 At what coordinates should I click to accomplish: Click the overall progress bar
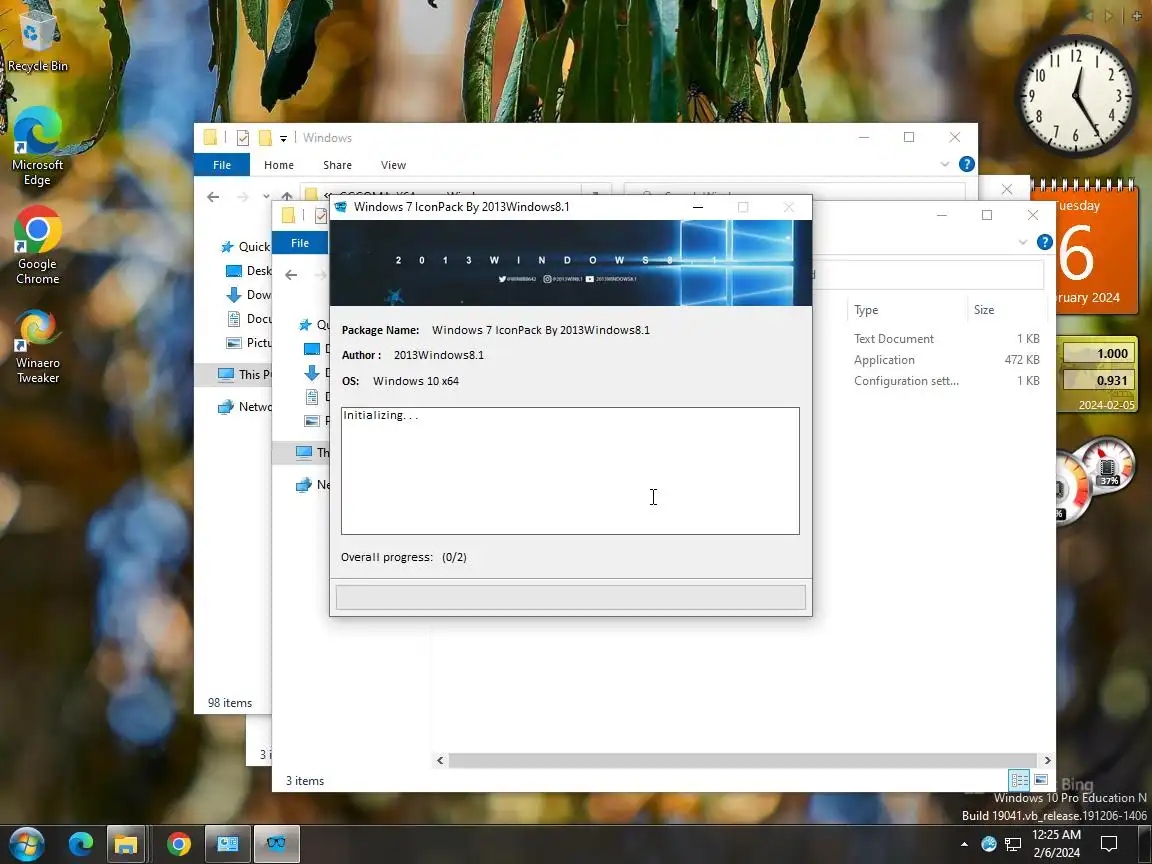click(570, 597)
